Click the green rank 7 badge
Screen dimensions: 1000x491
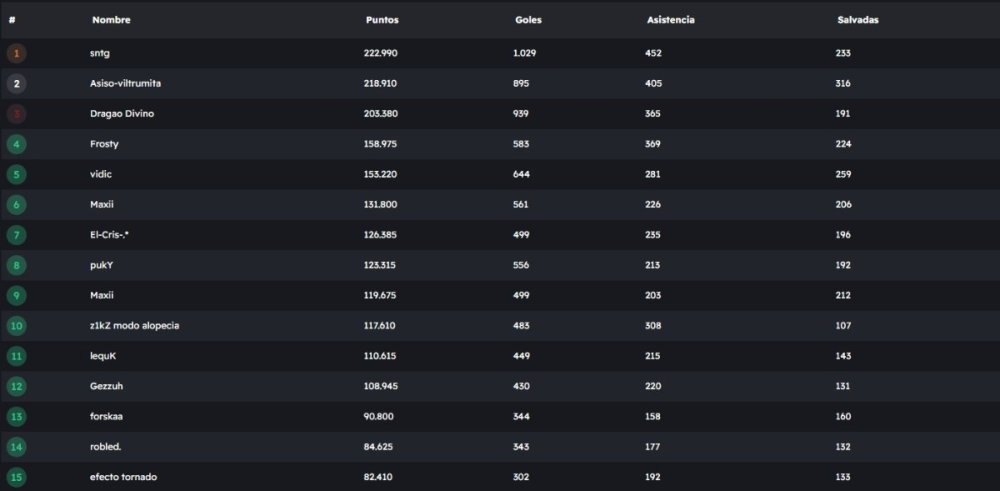(16, 235)
